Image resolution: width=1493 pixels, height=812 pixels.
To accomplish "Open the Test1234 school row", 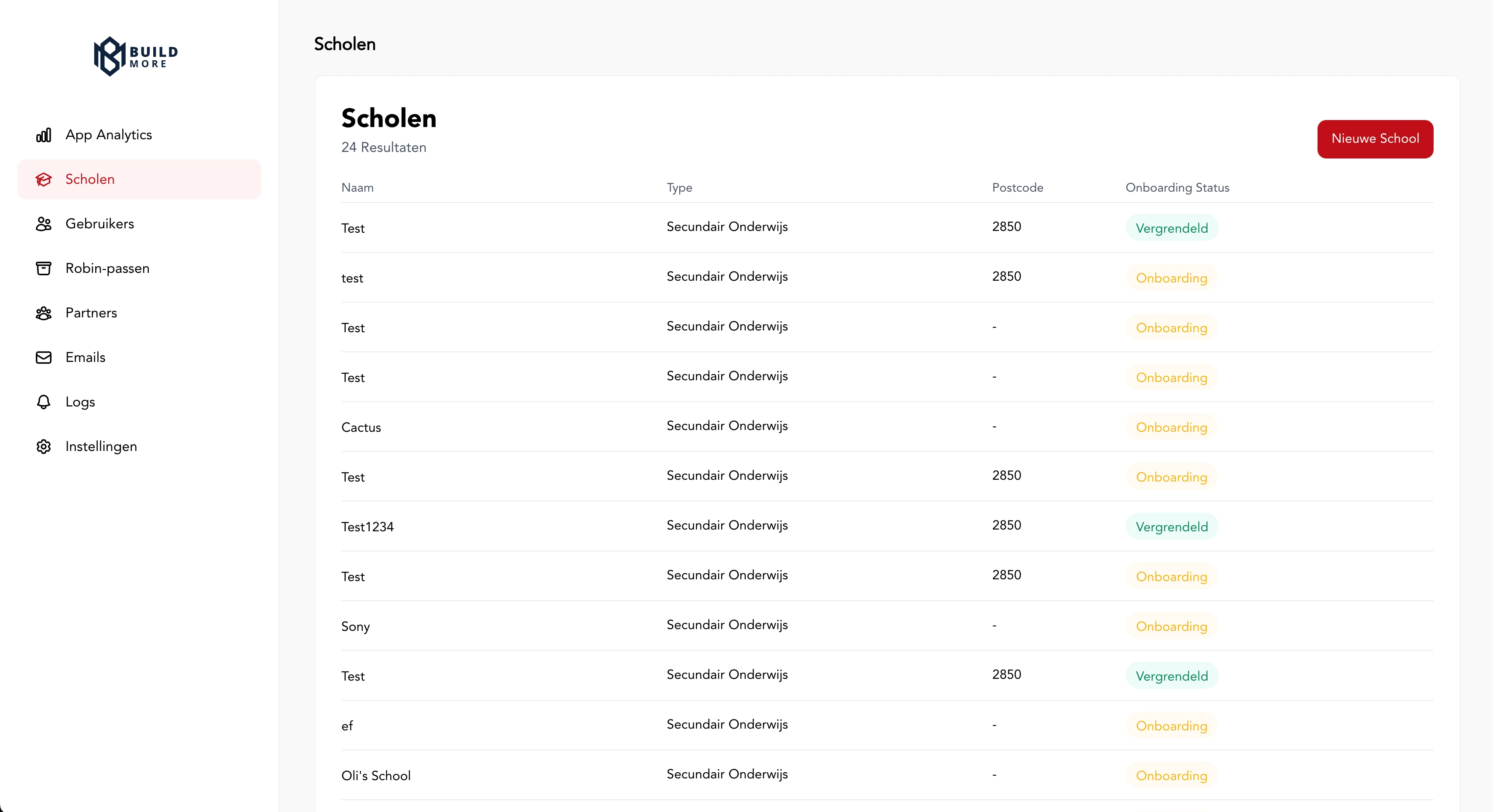I will tap(368, 527).
